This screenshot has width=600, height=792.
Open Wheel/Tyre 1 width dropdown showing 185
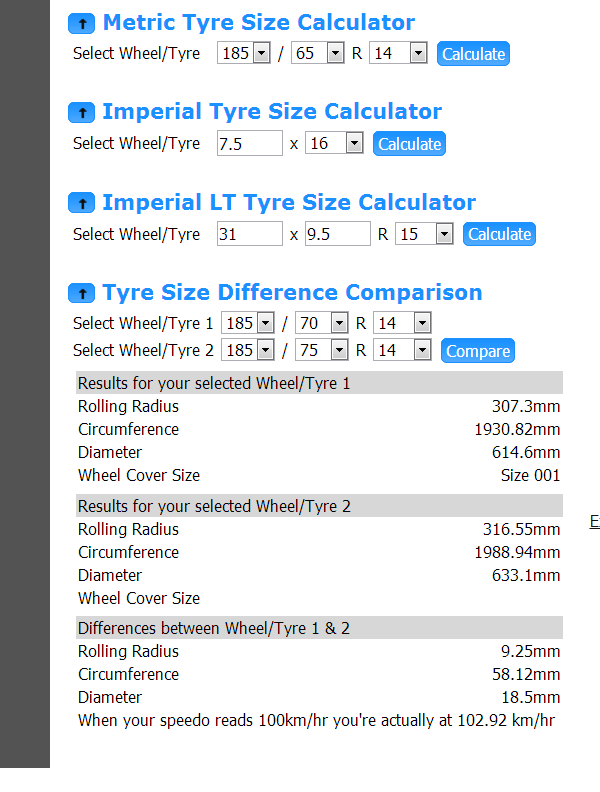pyautogui.click(x=248, y=323)
